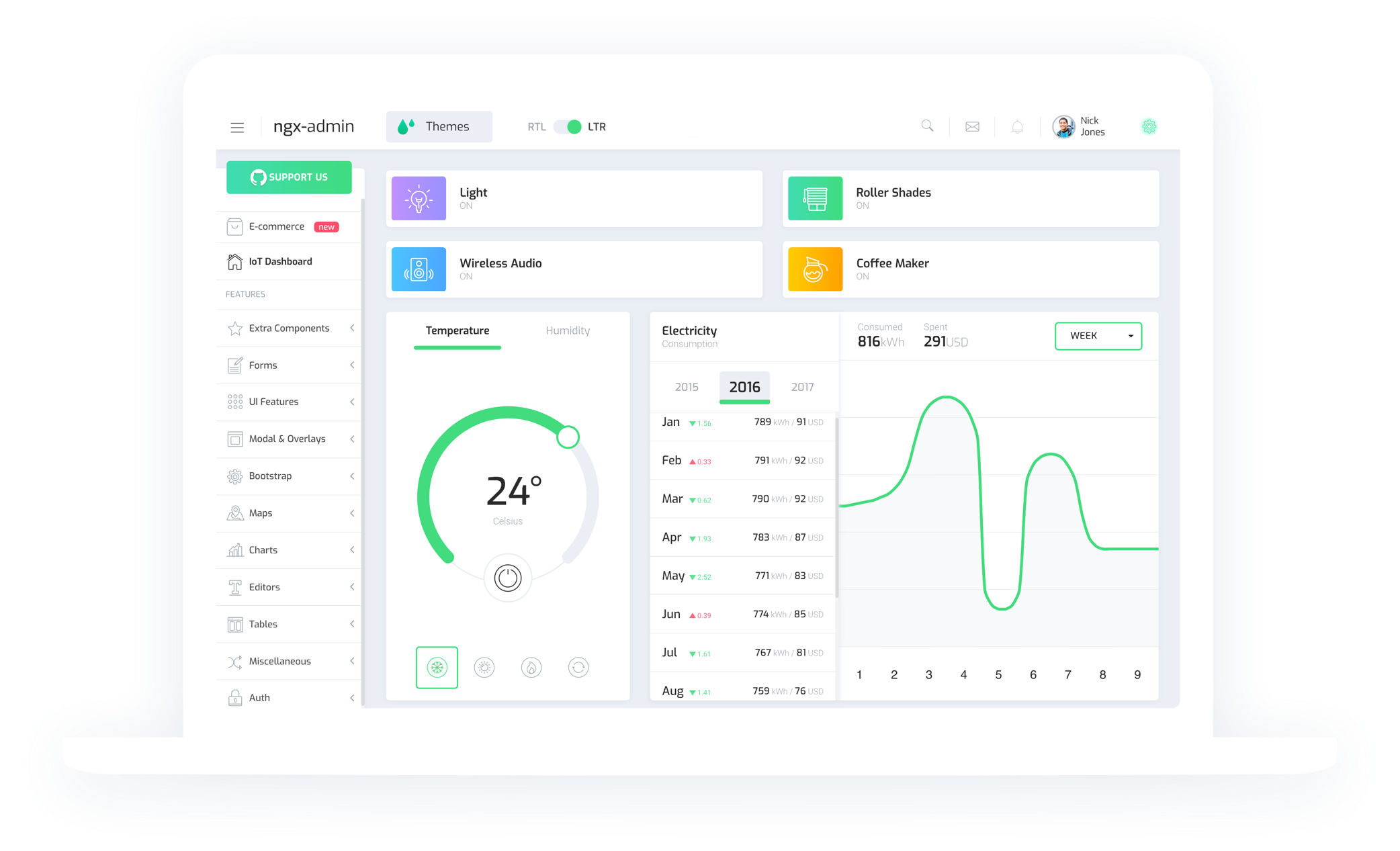Image resolution: width=1400 pixels, height=851 pixels.
Task: Open the notifications bell icon
Action: [x=1017, y=126]
